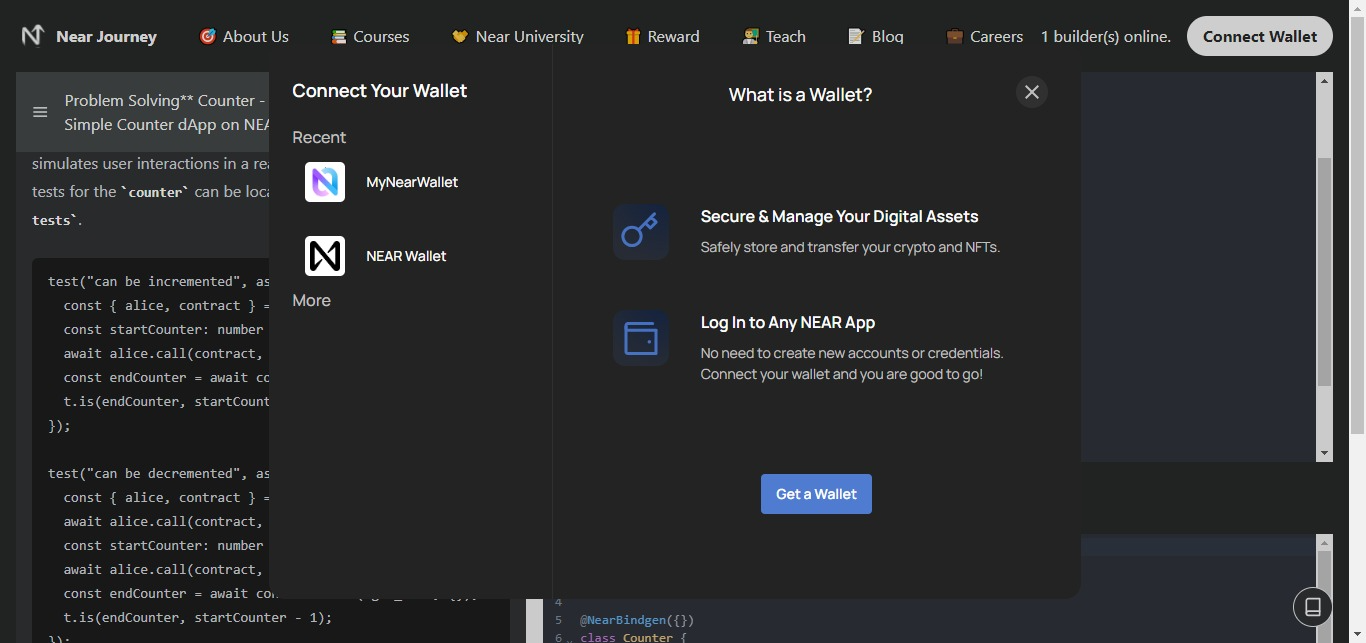The height and width of the screenshot is (643, 1366).
Task: Click the 'What is a Wallet?' heading
Action: click(800, 95)
